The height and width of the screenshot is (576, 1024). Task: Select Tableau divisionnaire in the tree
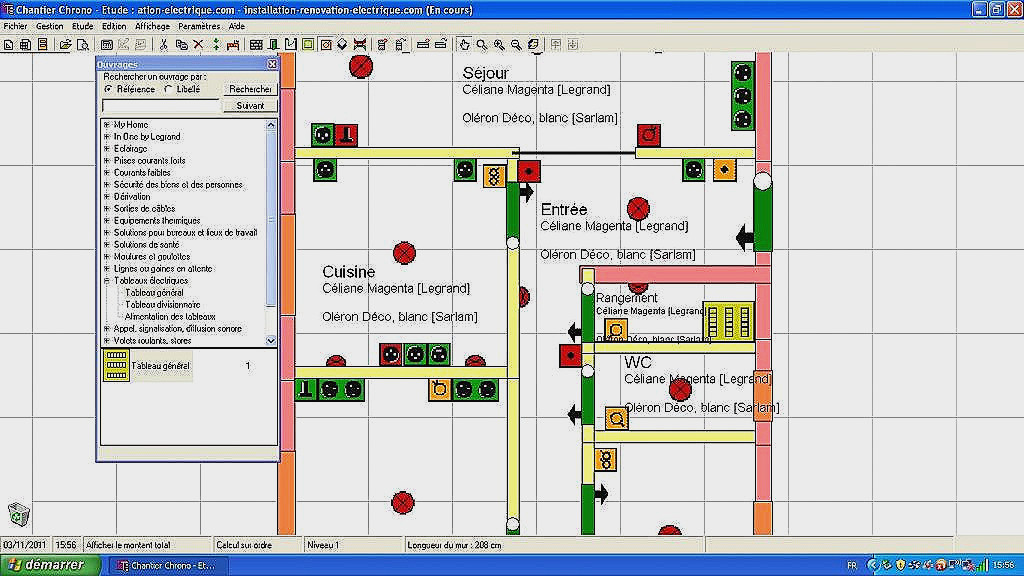[163, 305]
